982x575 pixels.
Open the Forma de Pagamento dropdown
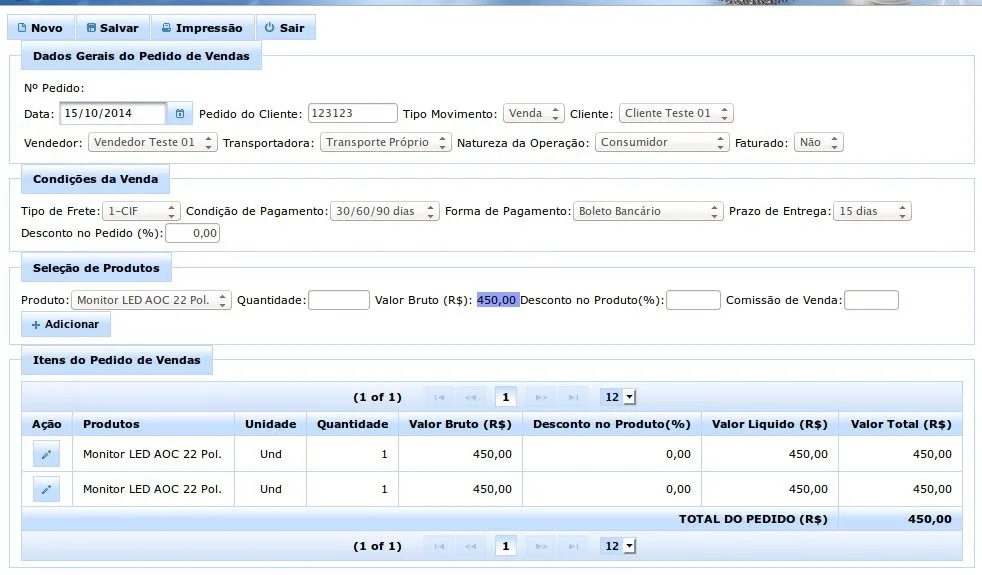pyautogui.click(x=648, y=211)
